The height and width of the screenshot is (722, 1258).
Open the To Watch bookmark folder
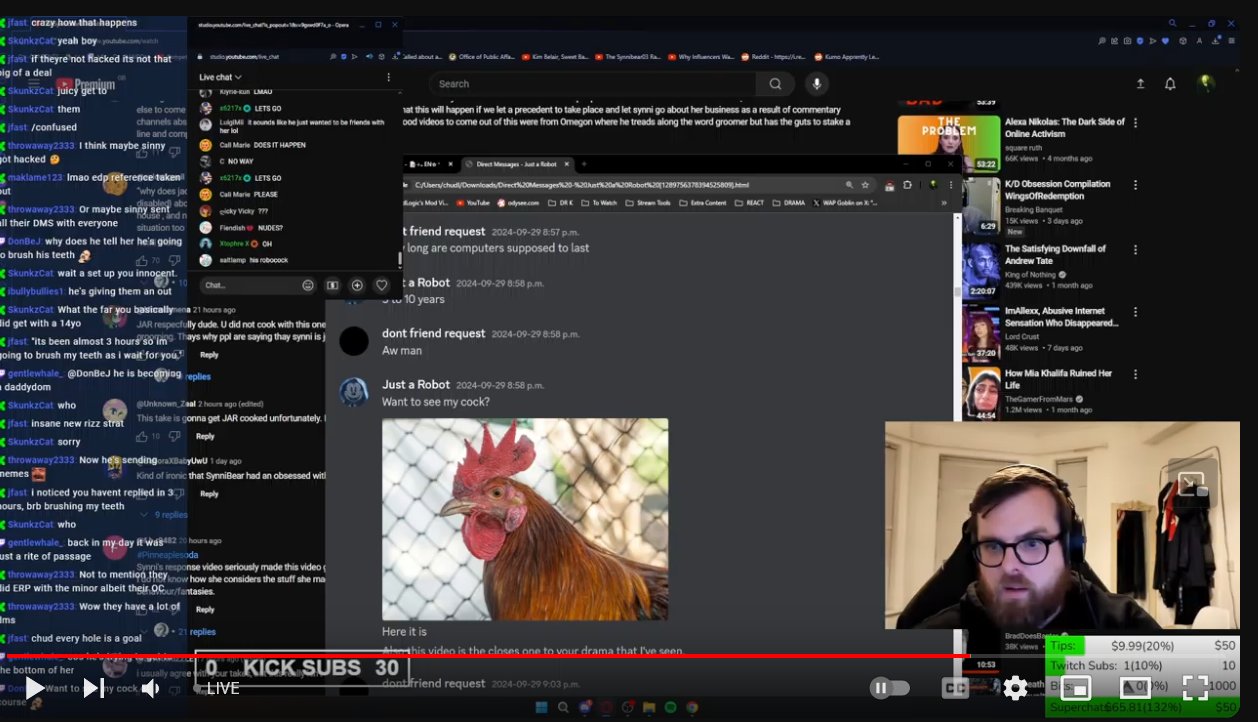coord(599,203)
